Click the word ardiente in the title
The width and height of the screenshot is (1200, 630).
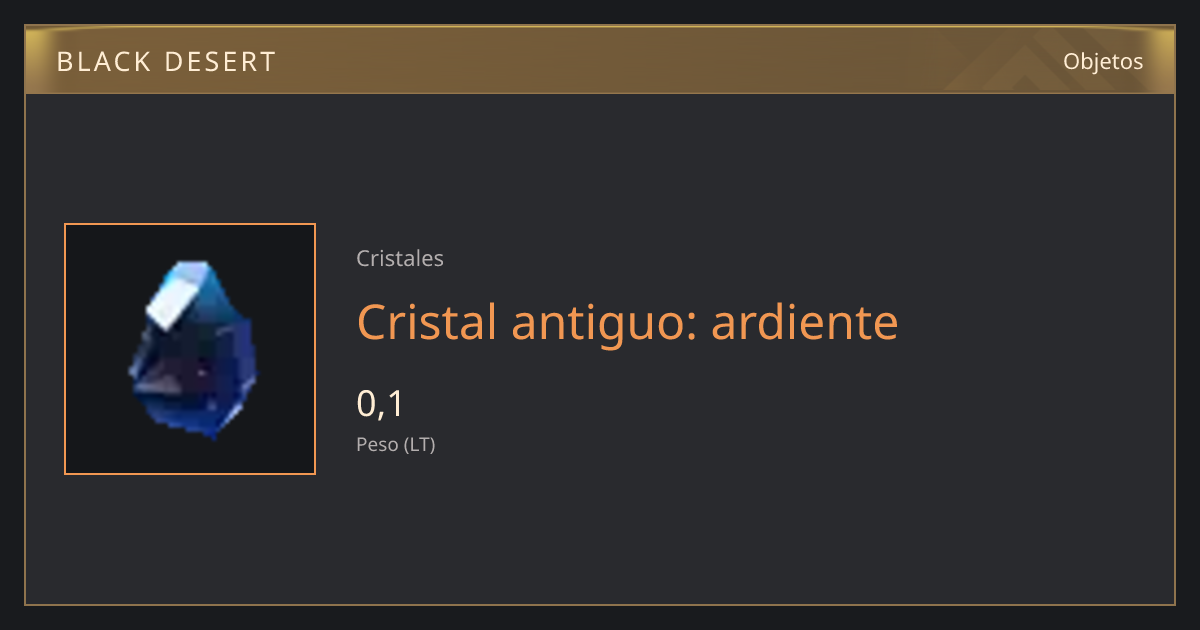805,322
